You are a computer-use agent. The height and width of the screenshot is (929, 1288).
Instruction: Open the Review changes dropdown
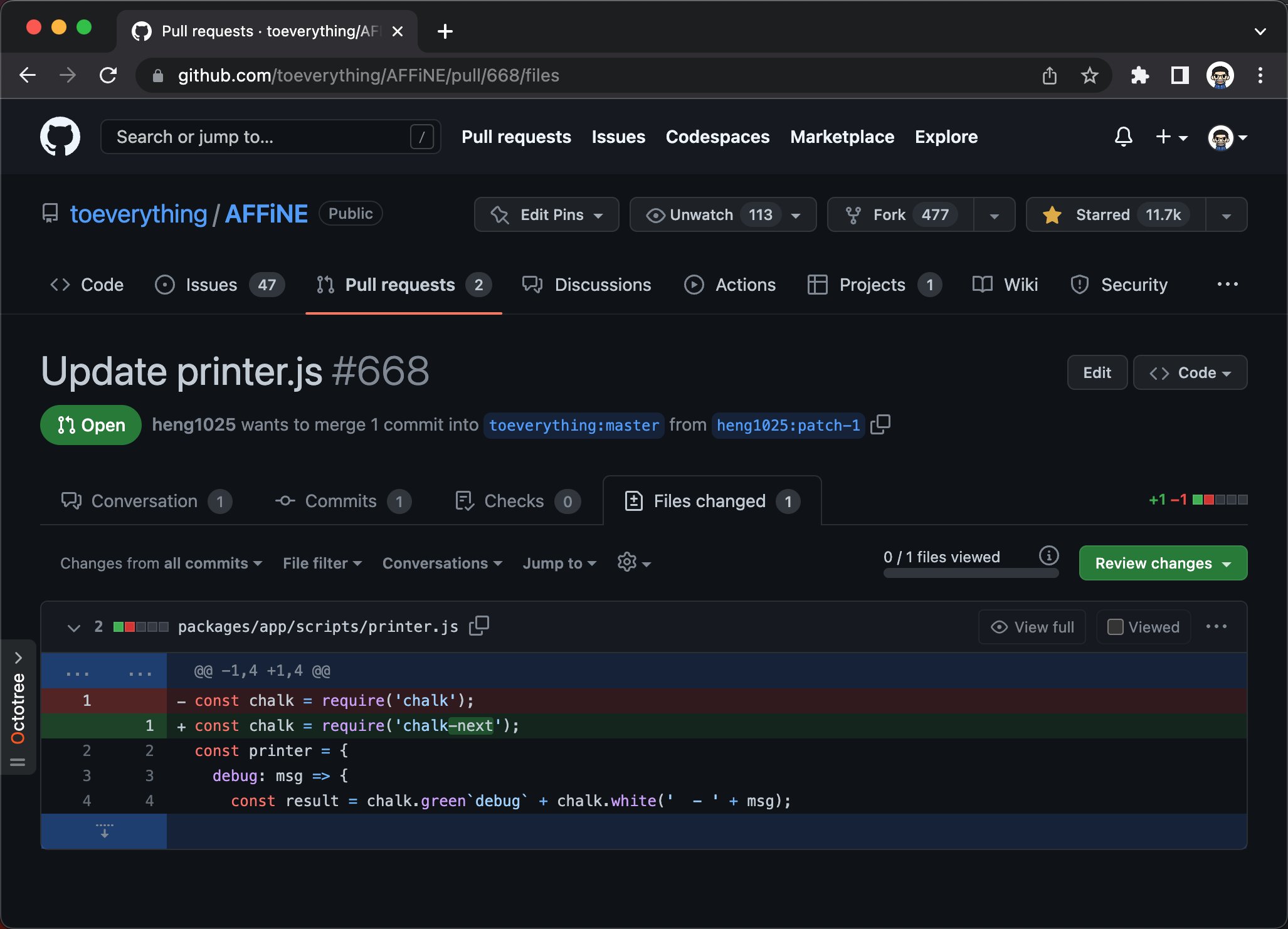pos(1163,563)
